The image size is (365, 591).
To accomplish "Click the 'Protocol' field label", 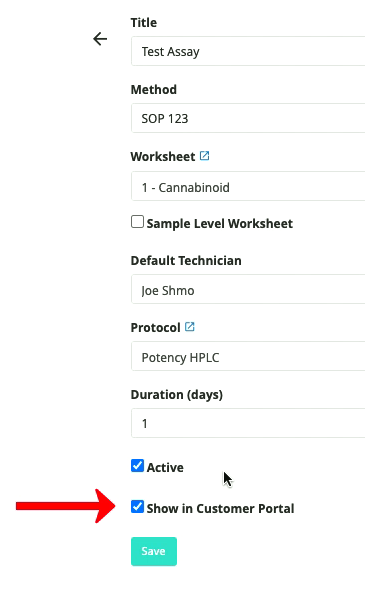I will 155,328.
